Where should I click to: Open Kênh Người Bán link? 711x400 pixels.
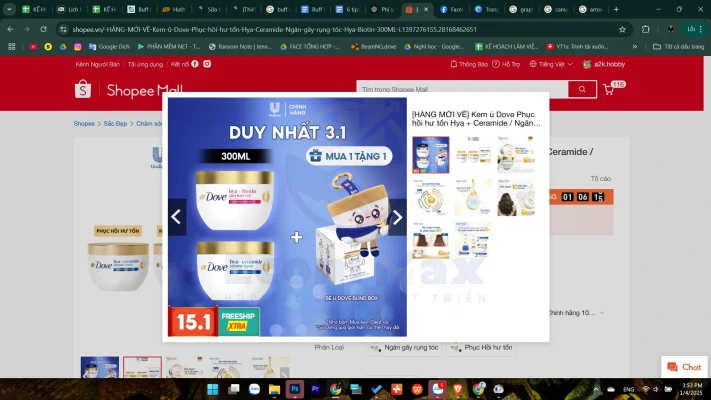97,64
